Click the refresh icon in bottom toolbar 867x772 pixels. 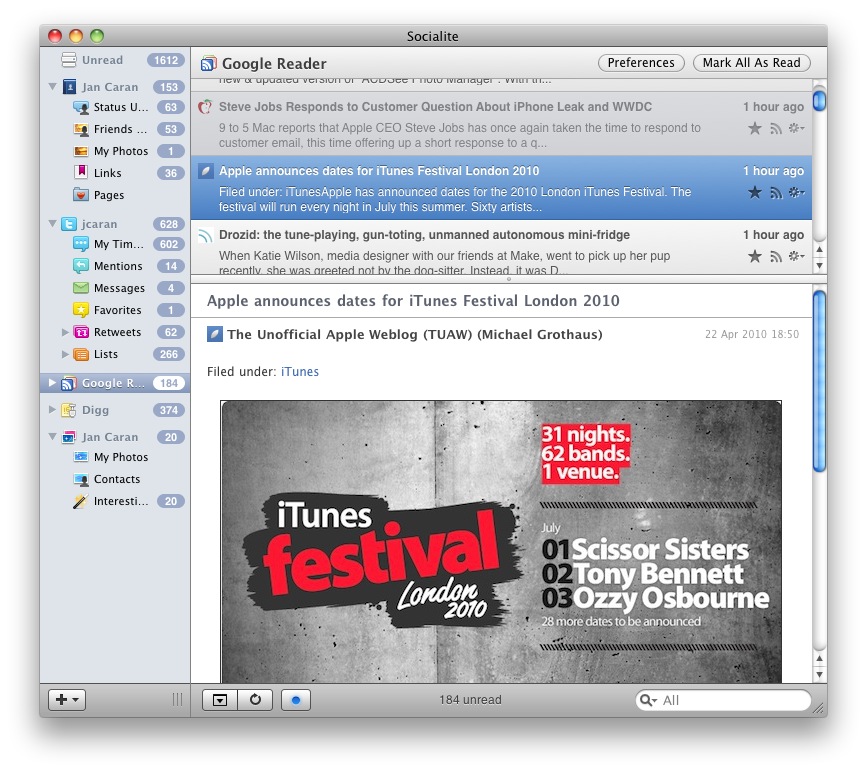255,699
